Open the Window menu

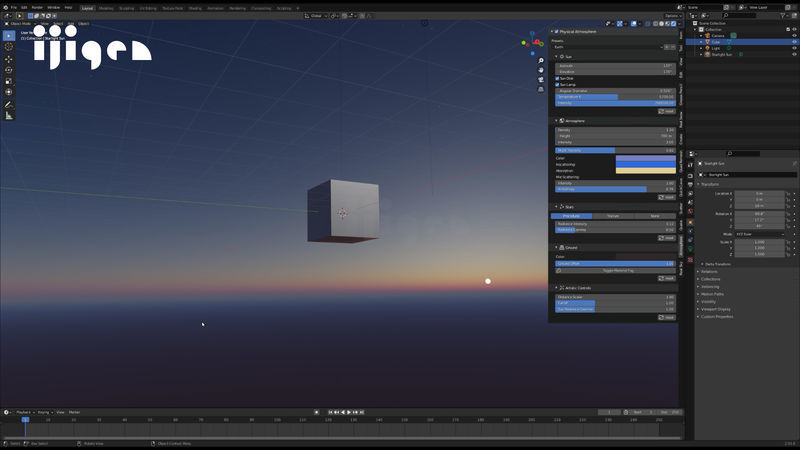54,8
